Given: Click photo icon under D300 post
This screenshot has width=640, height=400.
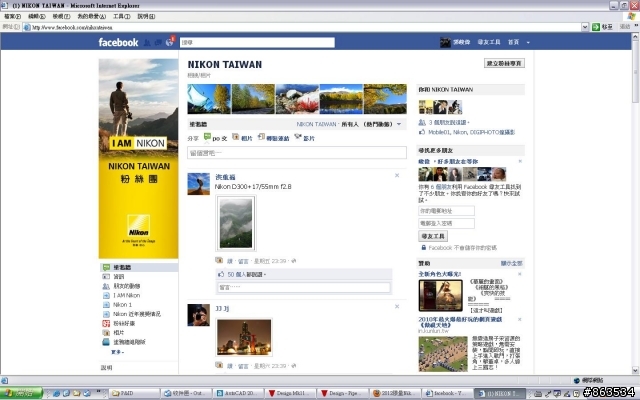Looking at the screenshot, I should 219,260.
